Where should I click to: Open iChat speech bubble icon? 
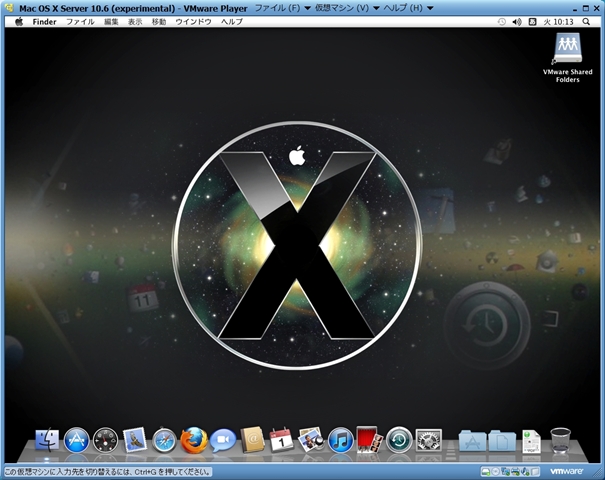(223, 440)
